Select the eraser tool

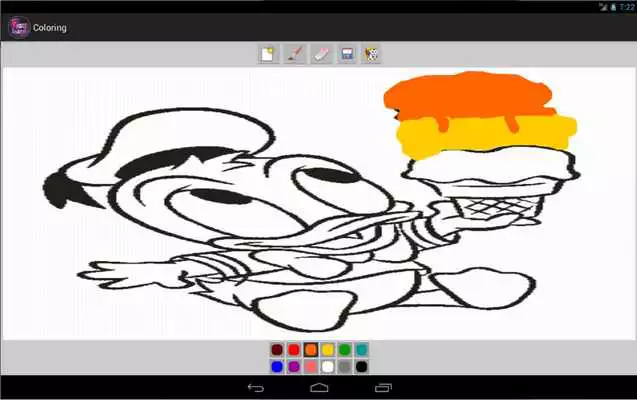tap(320, 54)
